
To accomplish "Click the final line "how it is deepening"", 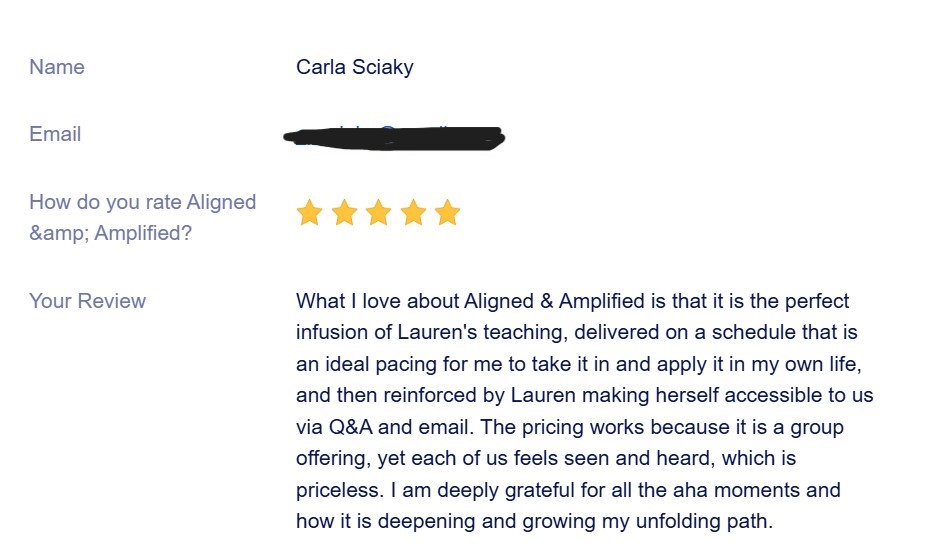I will pos(535,521).
